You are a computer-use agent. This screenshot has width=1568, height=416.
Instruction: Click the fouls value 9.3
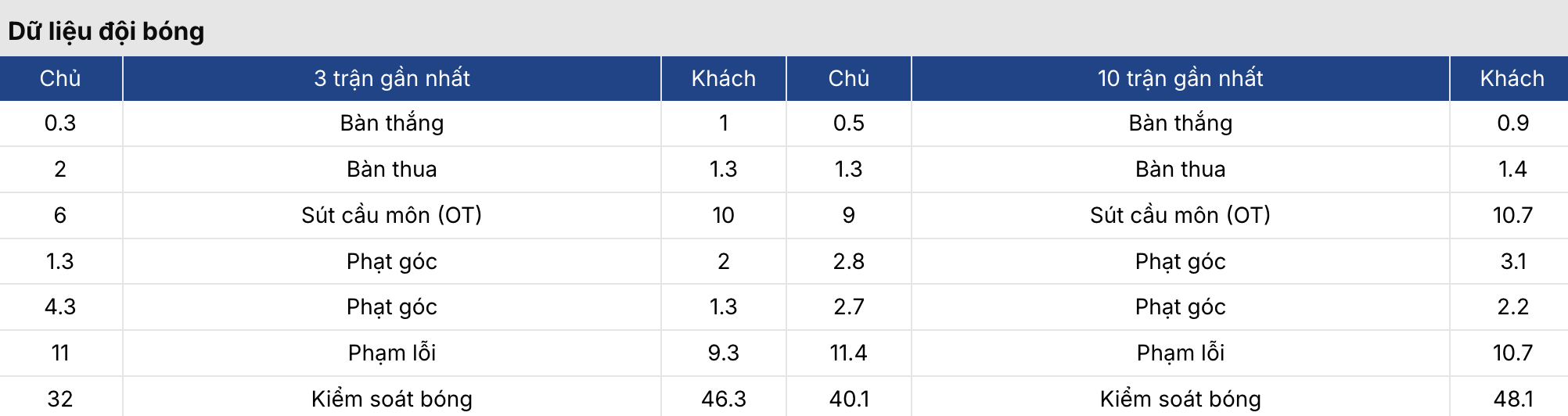pos(723,353)
